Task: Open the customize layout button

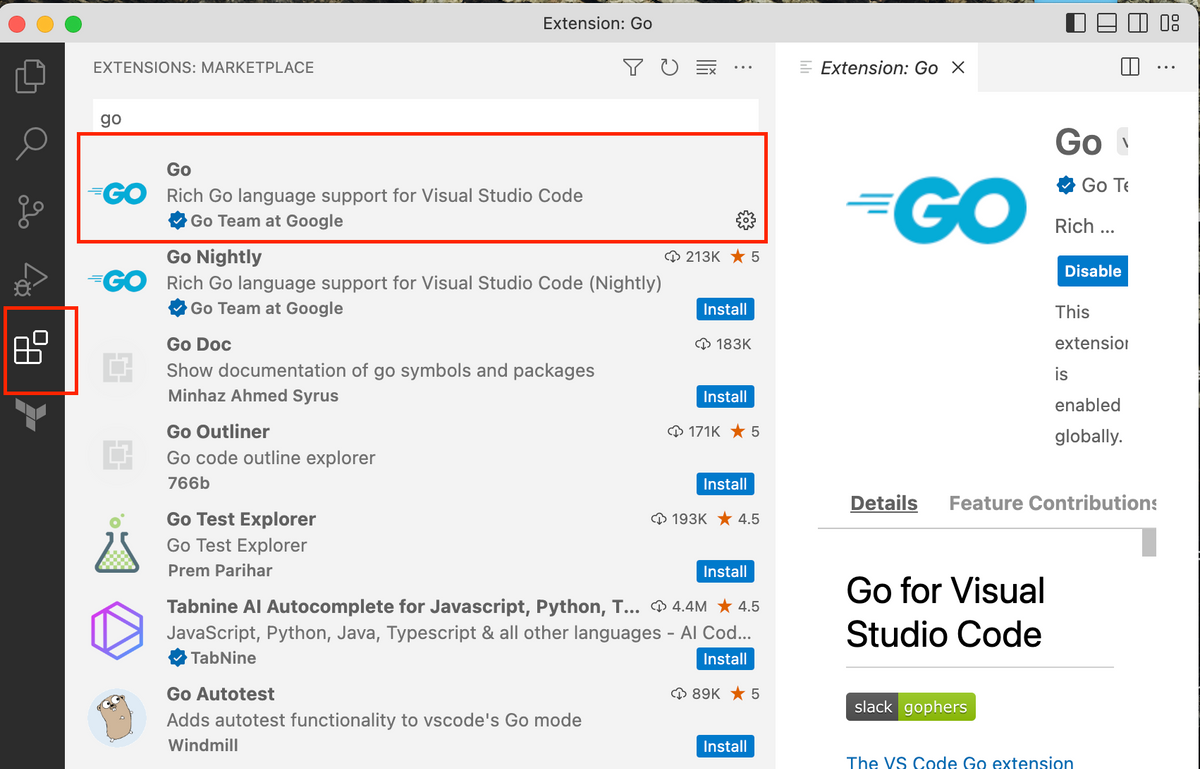Action: point(1168,22)
